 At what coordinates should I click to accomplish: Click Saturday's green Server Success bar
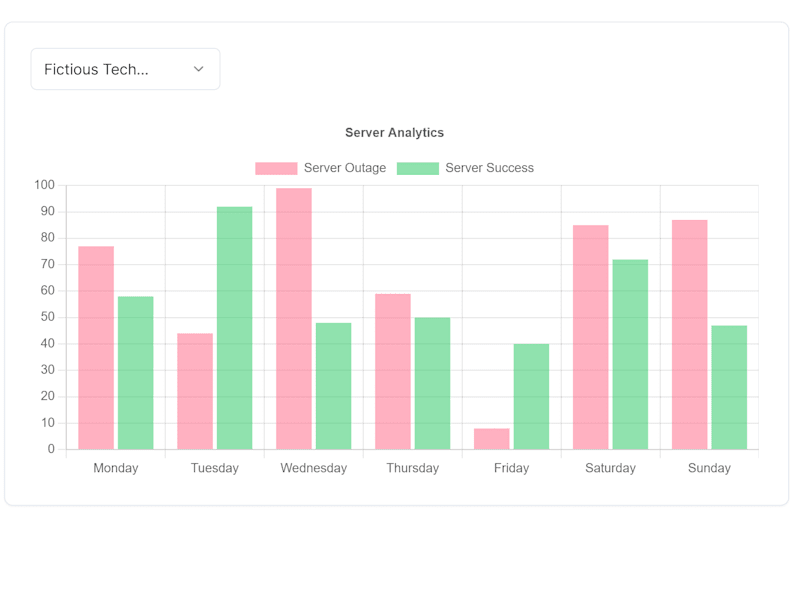[631, 355]
